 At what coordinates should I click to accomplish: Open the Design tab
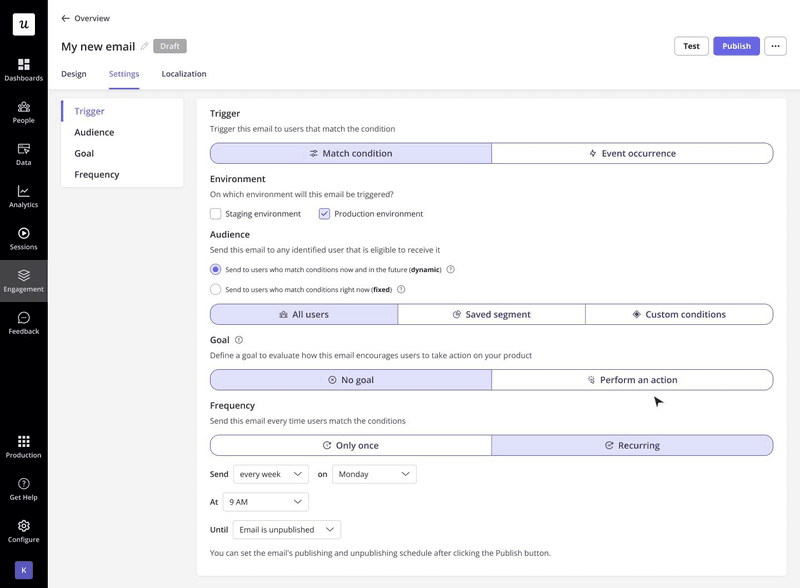point(74,73)
